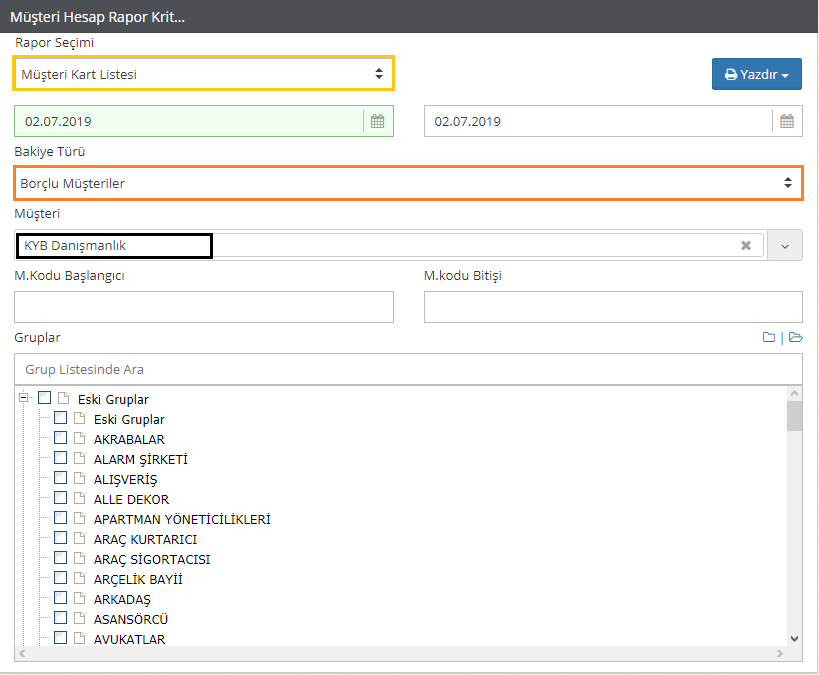
Task: Enable the ARKADAŞ group checkbox
Action: (x=61, y=598)
